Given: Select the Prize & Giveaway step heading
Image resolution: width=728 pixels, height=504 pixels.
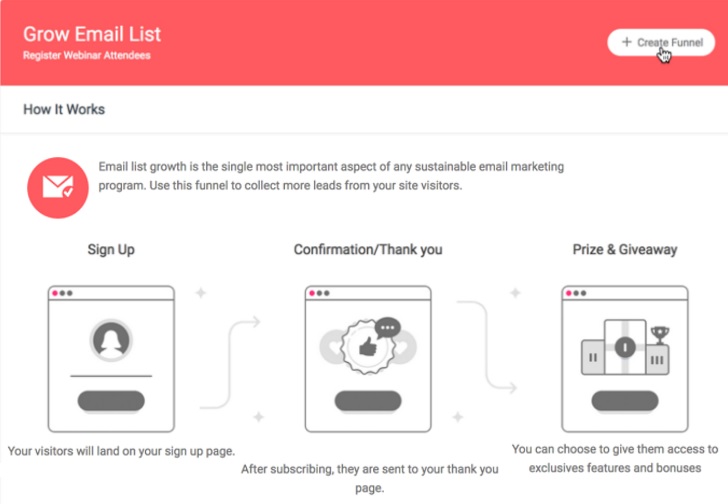Looking at the screenshot, I should click(625, 250).
